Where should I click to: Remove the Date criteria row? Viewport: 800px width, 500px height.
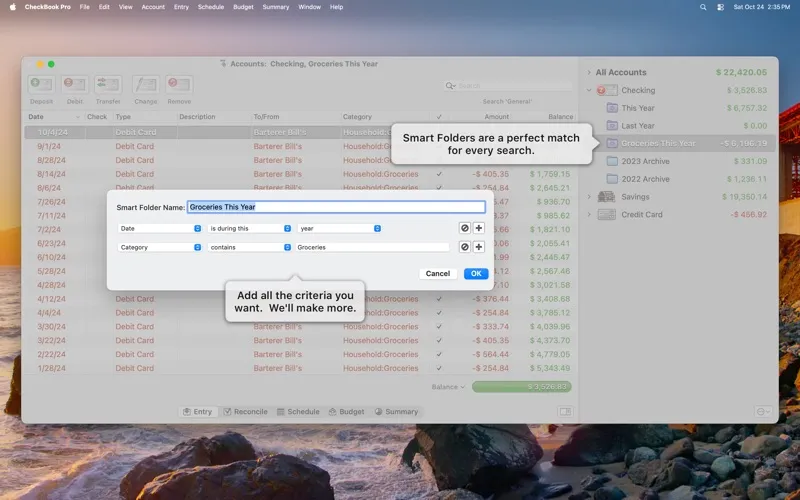point(464,228)
